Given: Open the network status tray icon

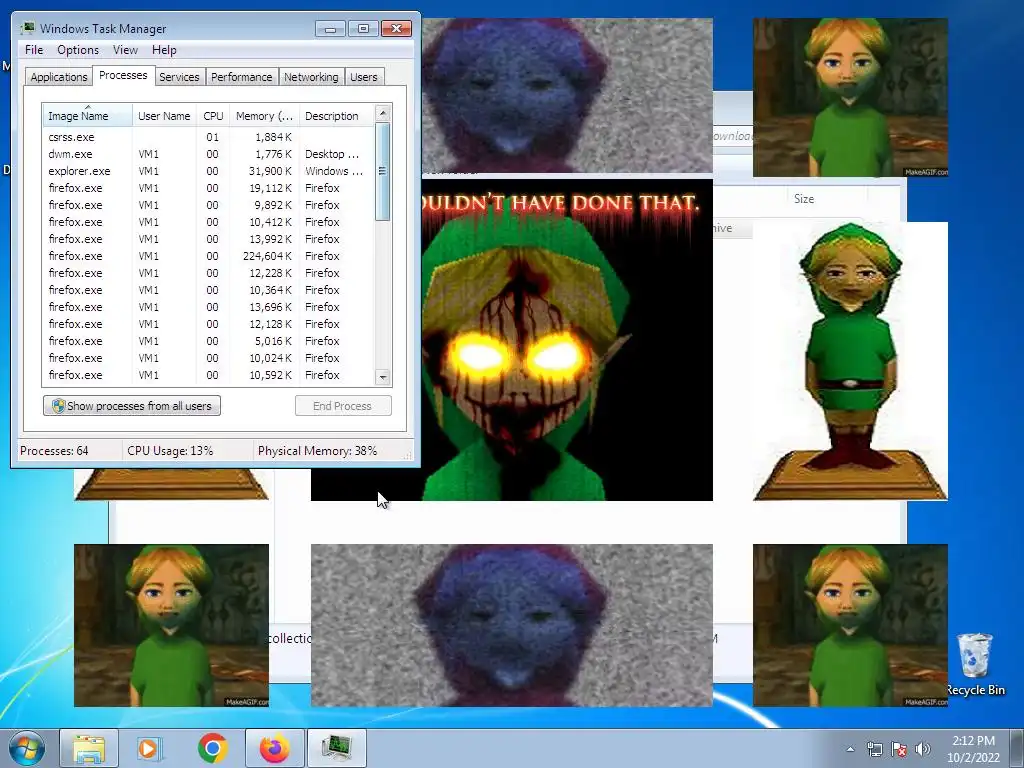Looking at the screenshot, I should pos(874,749).
